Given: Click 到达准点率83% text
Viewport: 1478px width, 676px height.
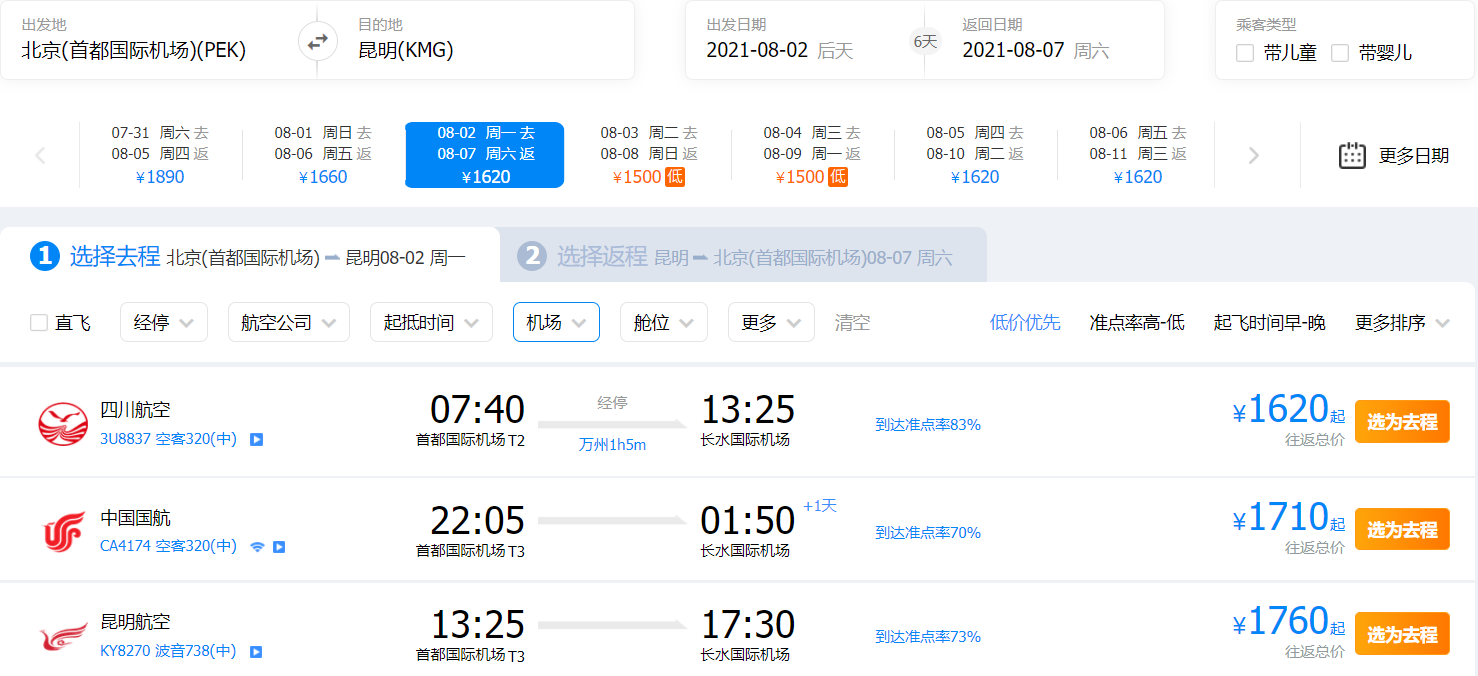Looking at the screenshot, I should [928, 424].
